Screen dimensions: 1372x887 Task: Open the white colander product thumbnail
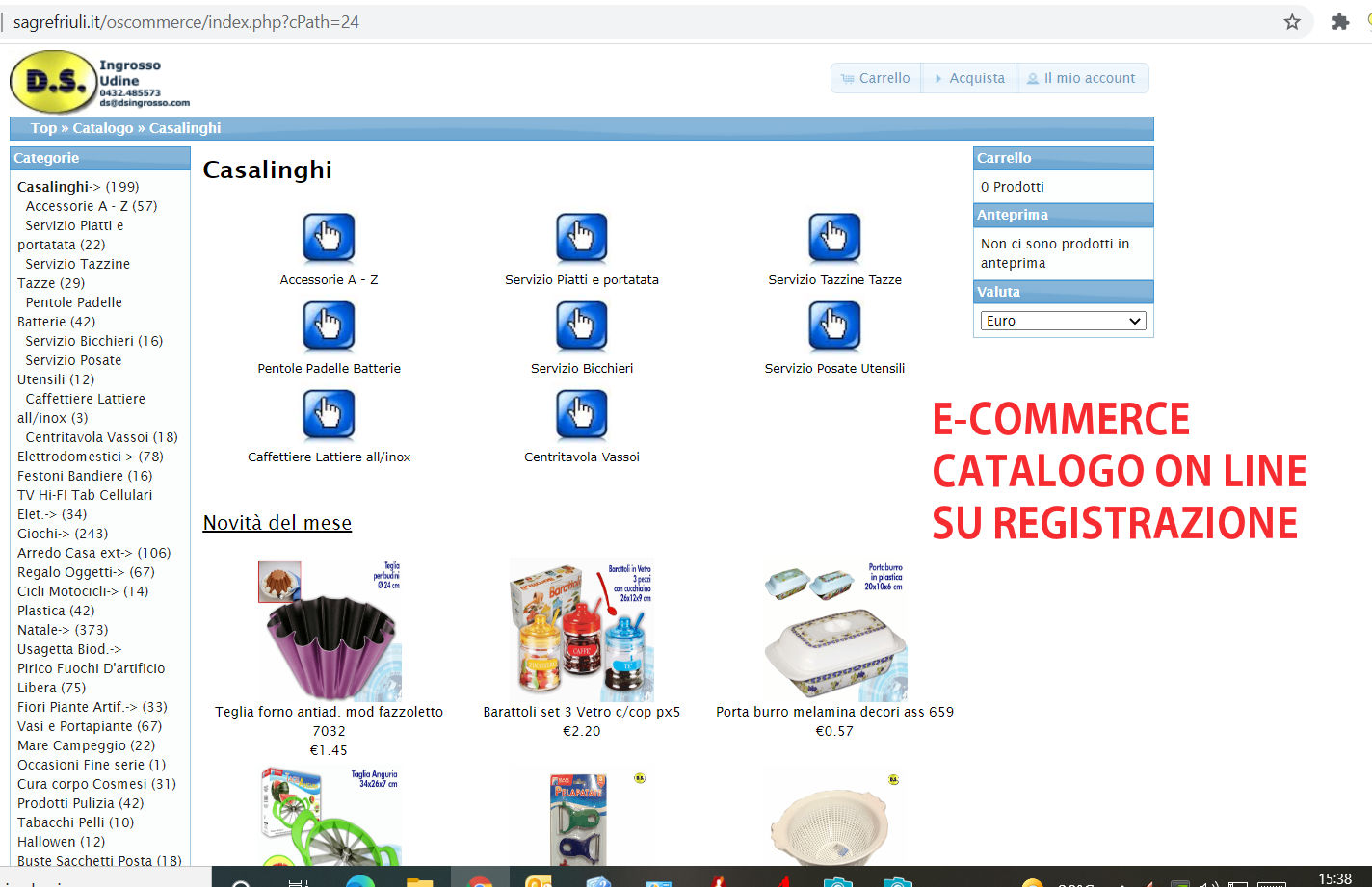point(834,816)
